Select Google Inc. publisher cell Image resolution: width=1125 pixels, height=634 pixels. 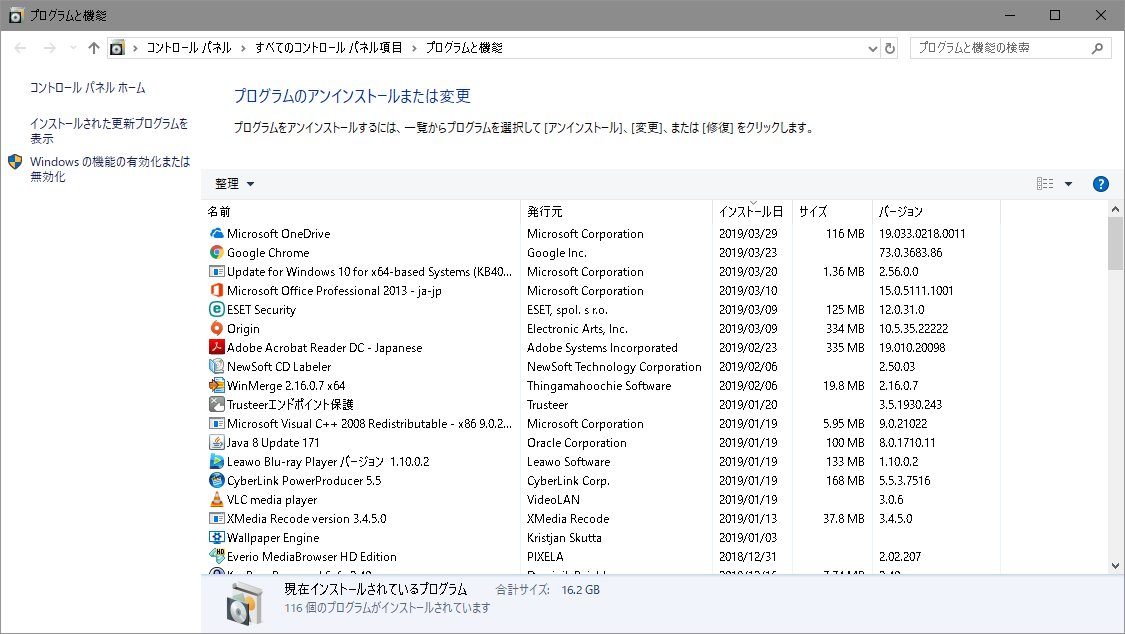tap(557, 252)
